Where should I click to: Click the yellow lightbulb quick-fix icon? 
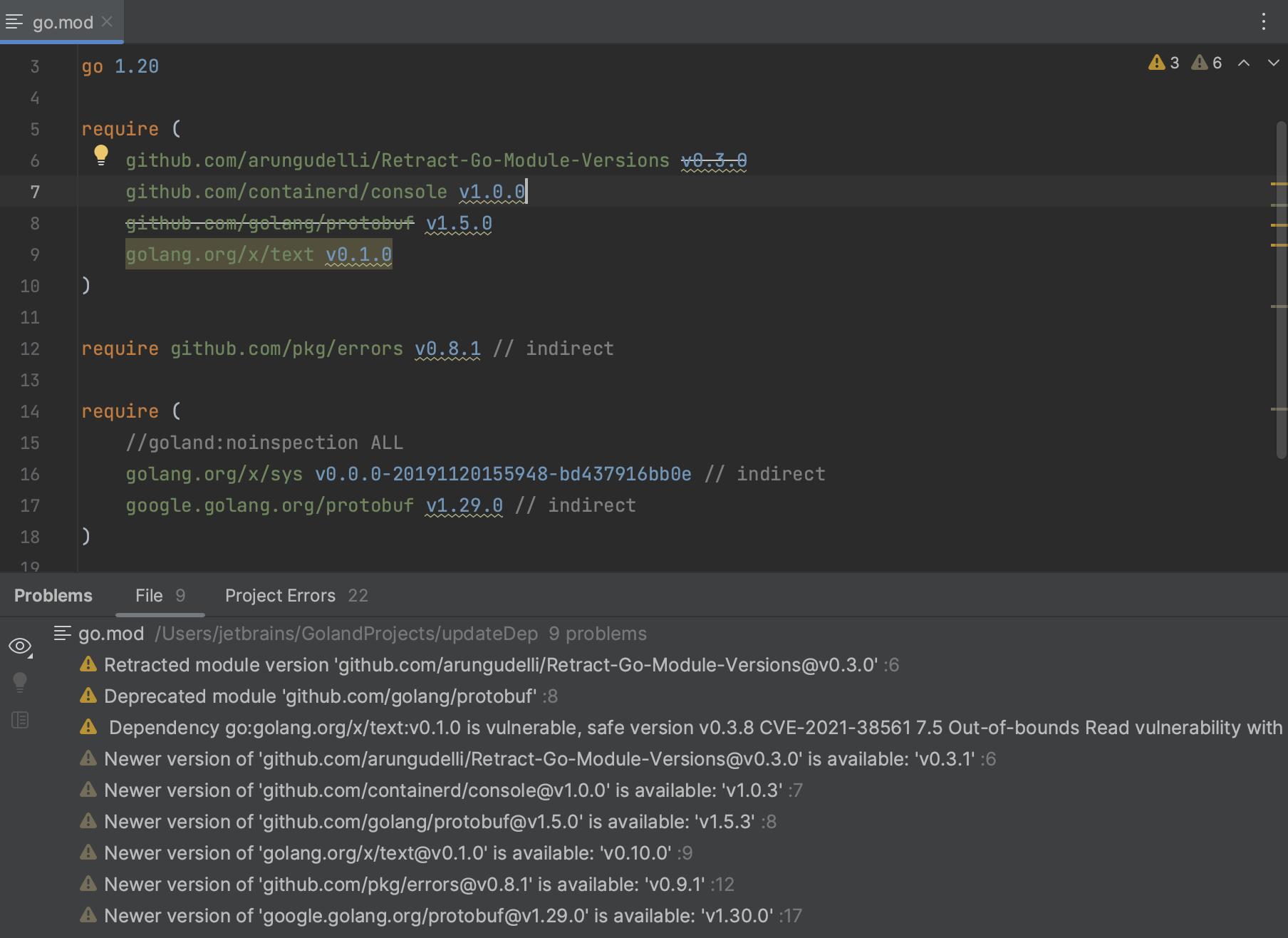[101, 155]
